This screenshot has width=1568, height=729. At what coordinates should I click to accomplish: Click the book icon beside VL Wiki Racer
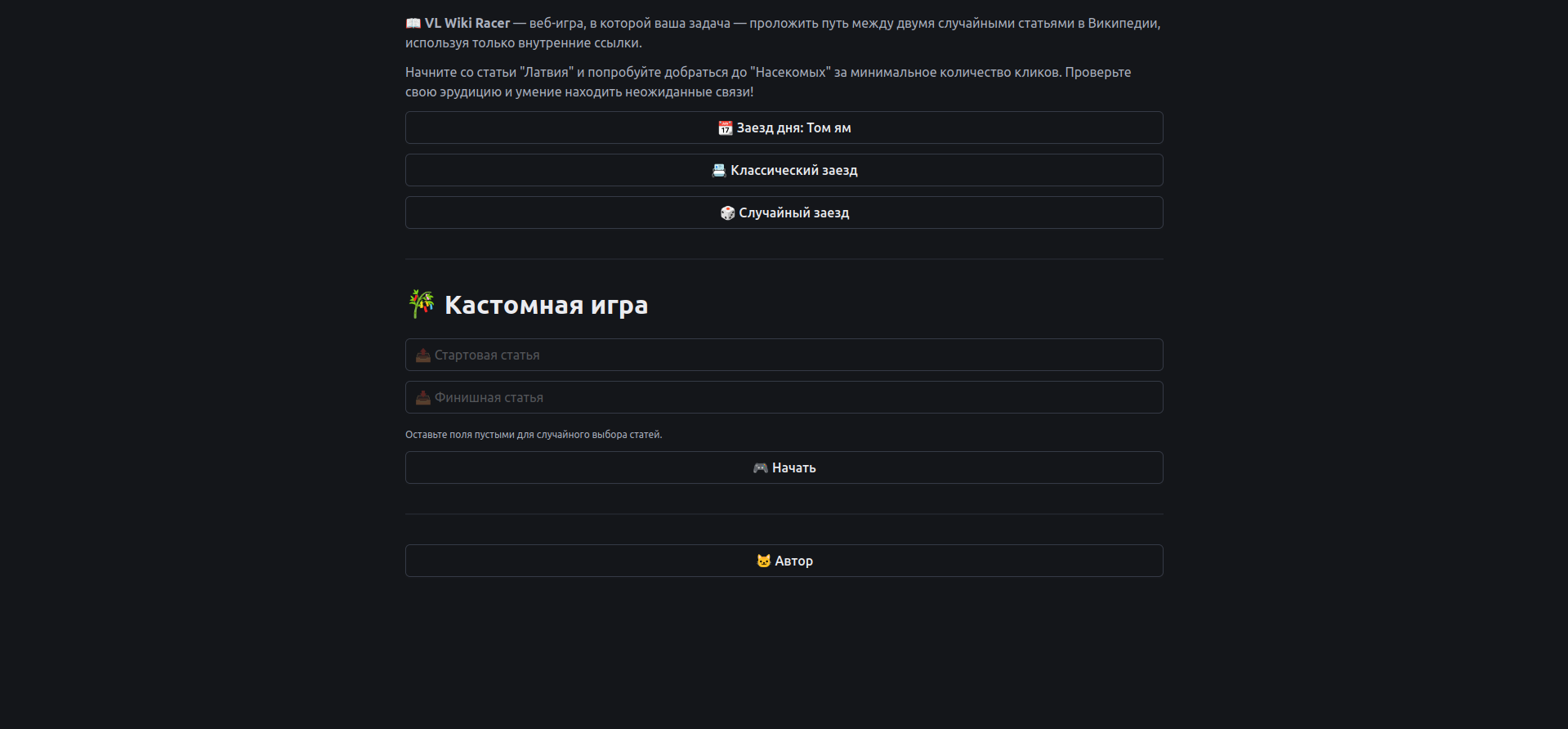point(413,24)
